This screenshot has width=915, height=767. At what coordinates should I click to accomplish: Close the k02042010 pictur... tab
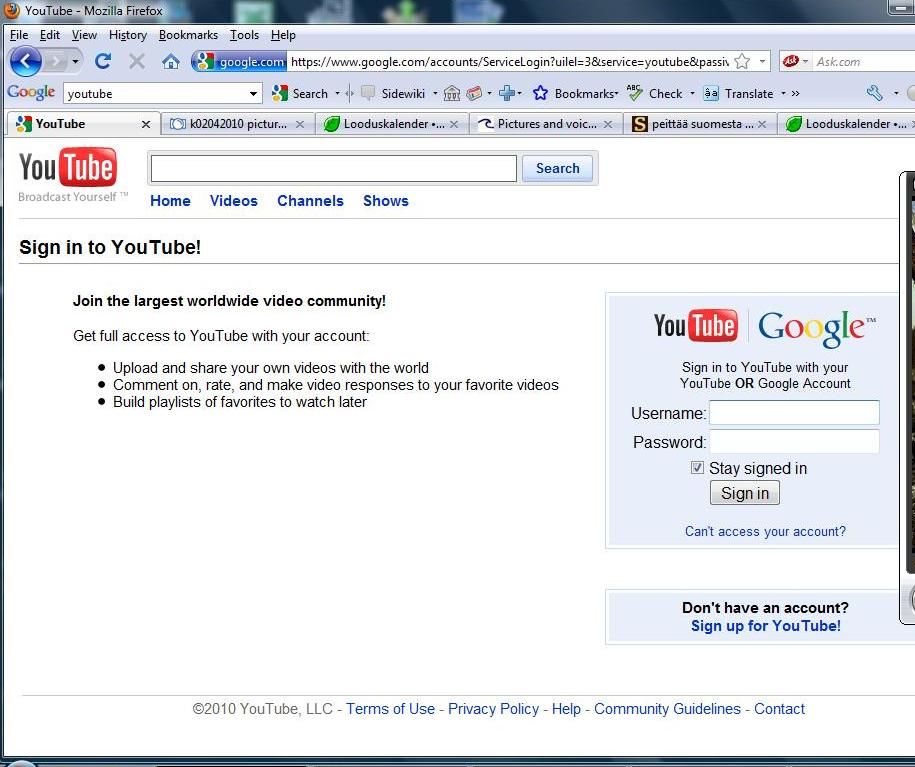300,124
